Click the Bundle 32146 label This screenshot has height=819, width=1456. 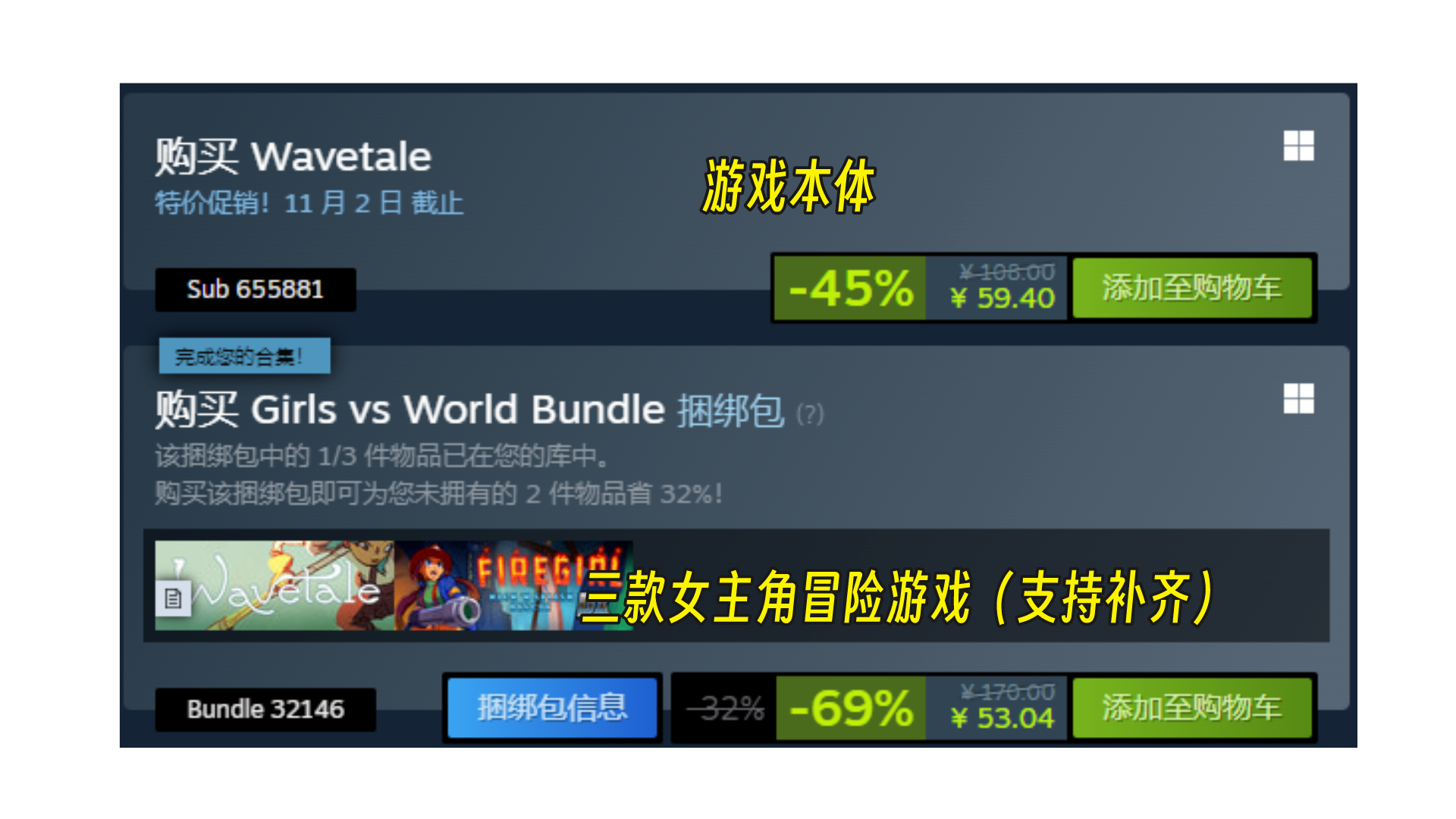[x=265, y=710]
